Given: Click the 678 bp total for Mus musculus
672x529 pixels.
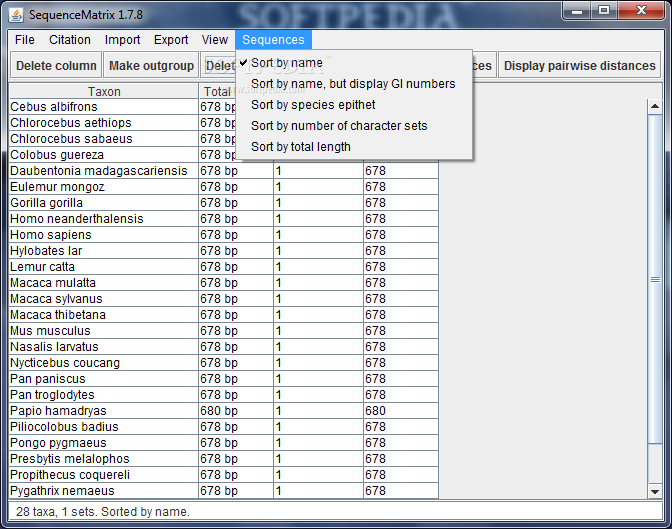Looking at the screenshot, I should [x=236, y=331].
